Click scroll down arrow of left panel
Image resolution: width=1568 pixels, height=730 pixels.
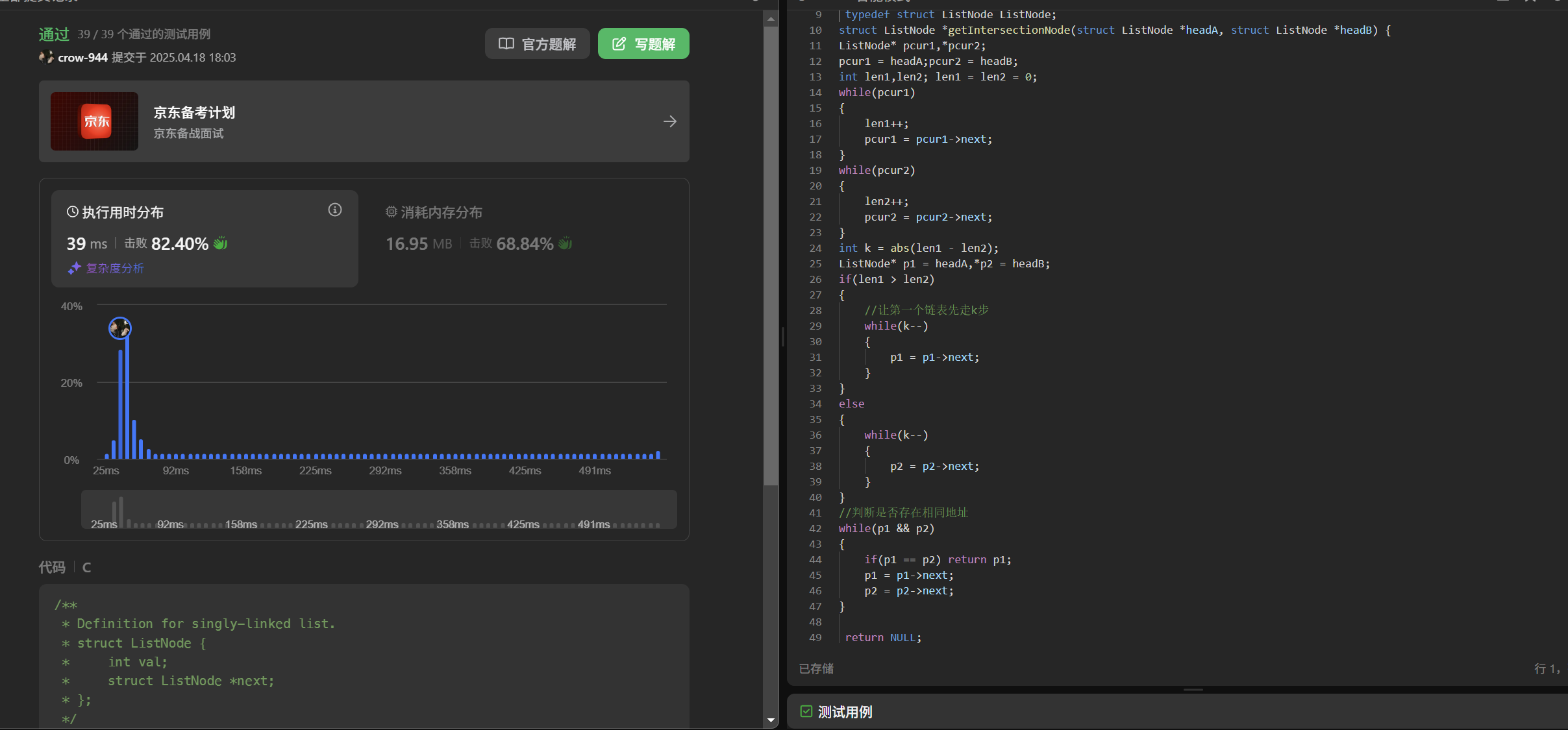pos(771,720)
